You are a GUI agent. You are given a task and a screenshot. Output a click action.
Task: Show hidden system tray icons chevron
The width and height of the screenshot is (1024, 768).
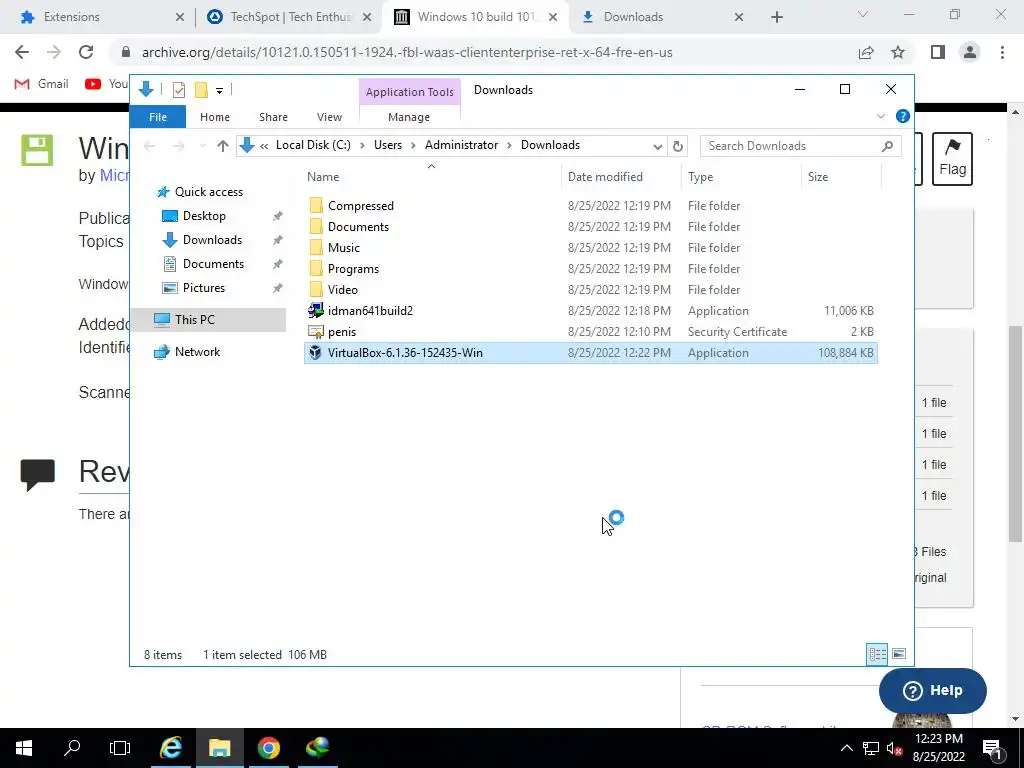coord(846,748)
